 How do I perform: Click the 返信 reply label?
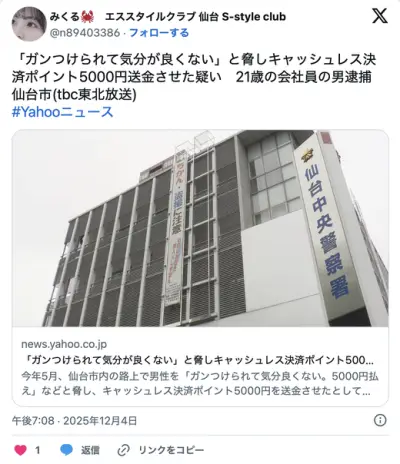pos(90,450)
